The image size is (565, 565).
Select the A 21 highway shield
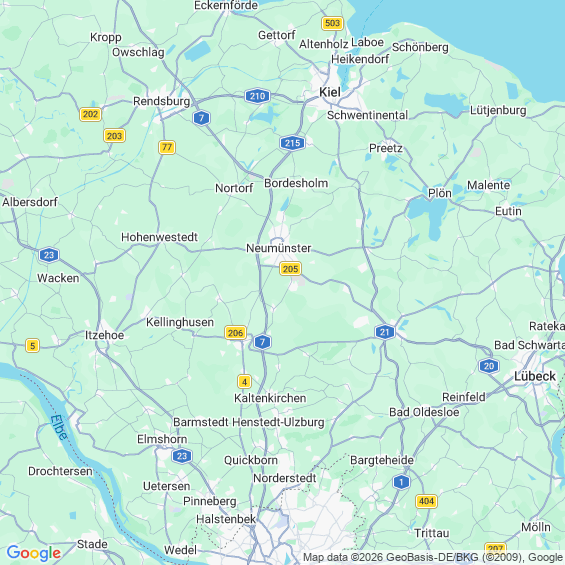click(385, 332)
